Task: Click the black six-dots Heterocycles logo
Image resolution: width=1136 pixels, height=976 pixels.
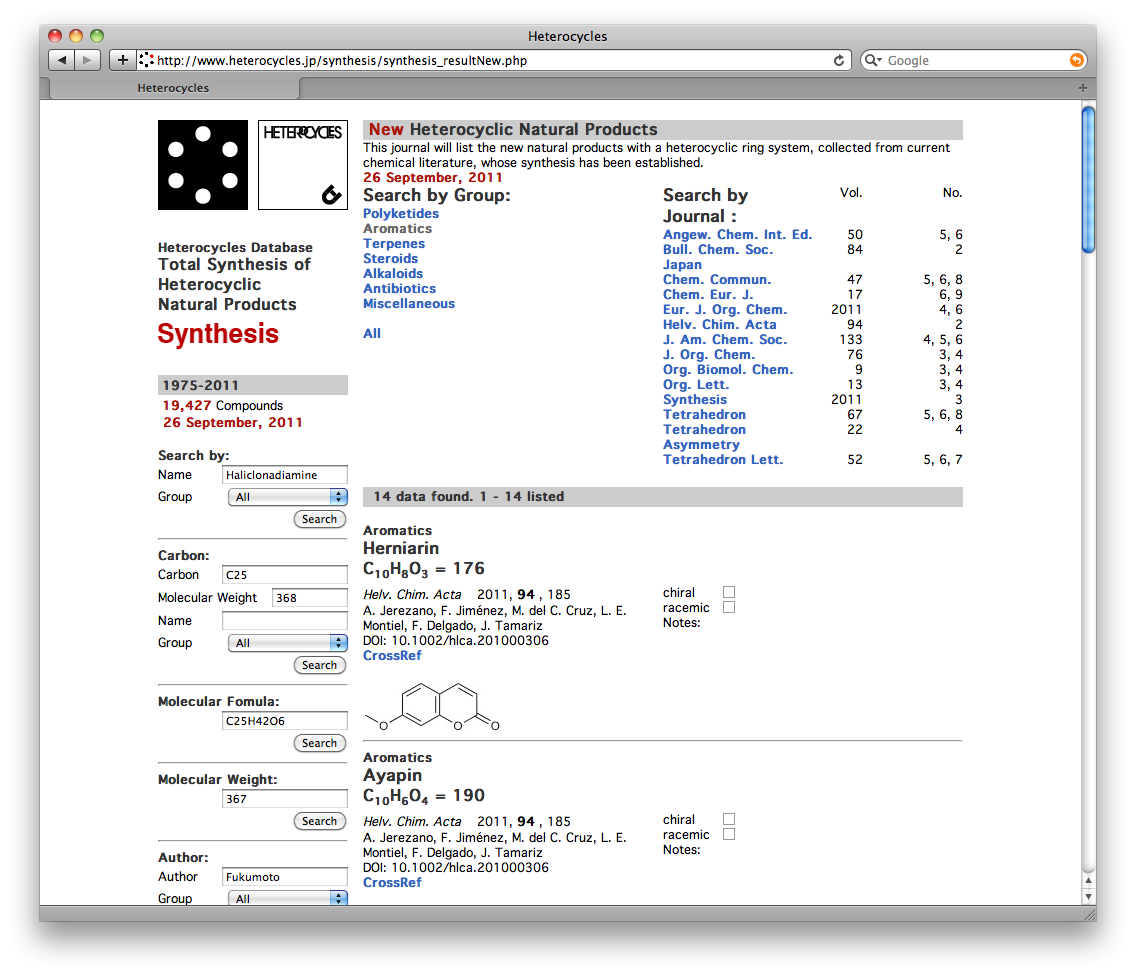Action: pyautogui.click(x=203, y=164)
